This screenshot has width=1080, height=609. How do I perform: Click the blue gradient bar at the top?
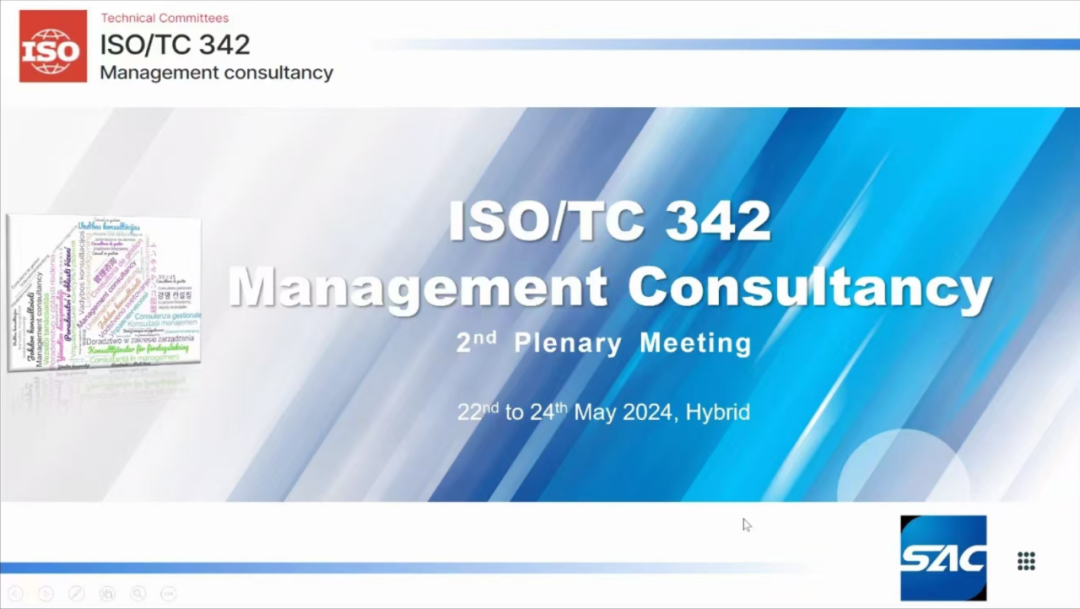tap(720, 44)
